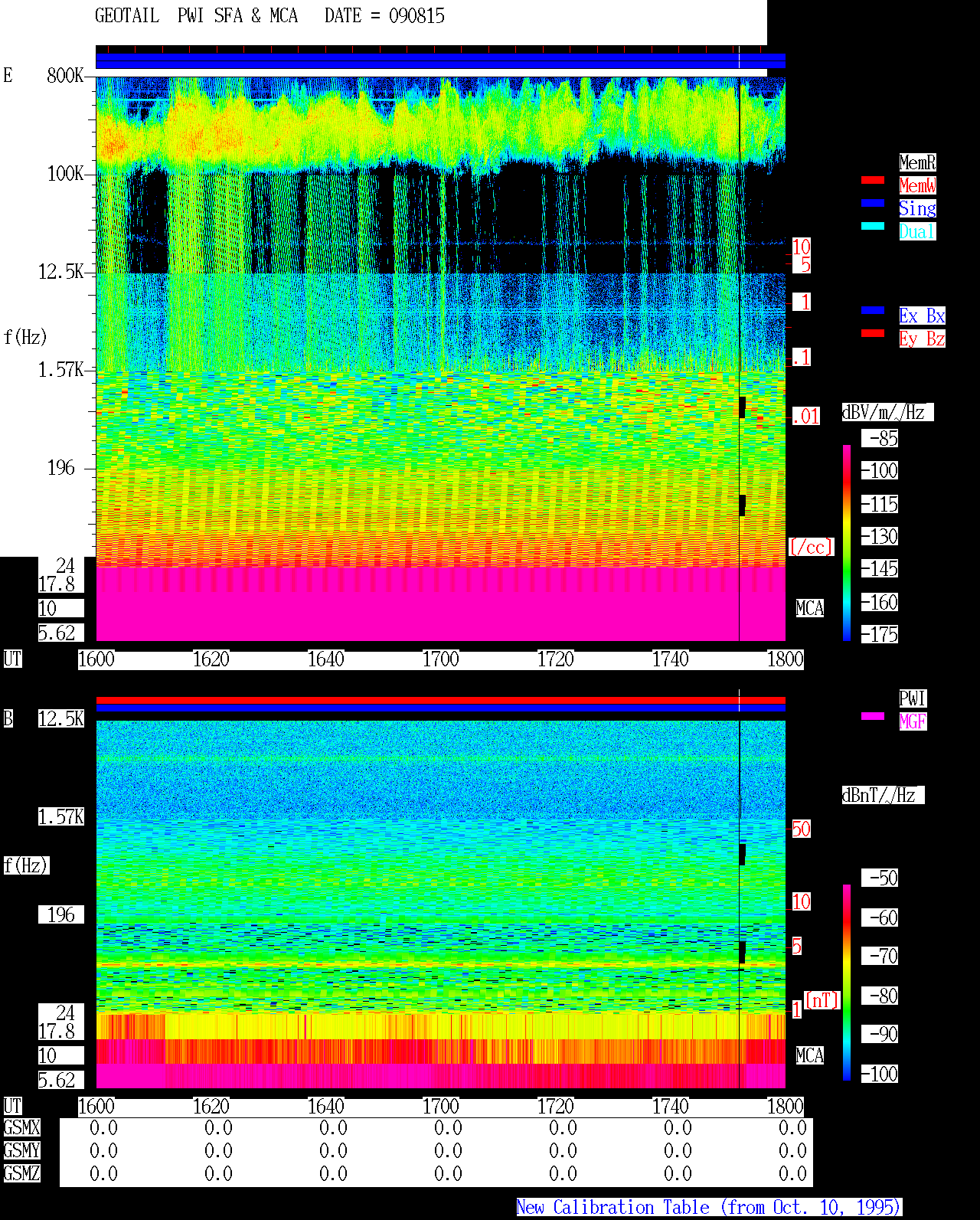Click the E electric spectrogram plot
The height and width of the screenshot is (1220, 980).
tap(440, 358)
